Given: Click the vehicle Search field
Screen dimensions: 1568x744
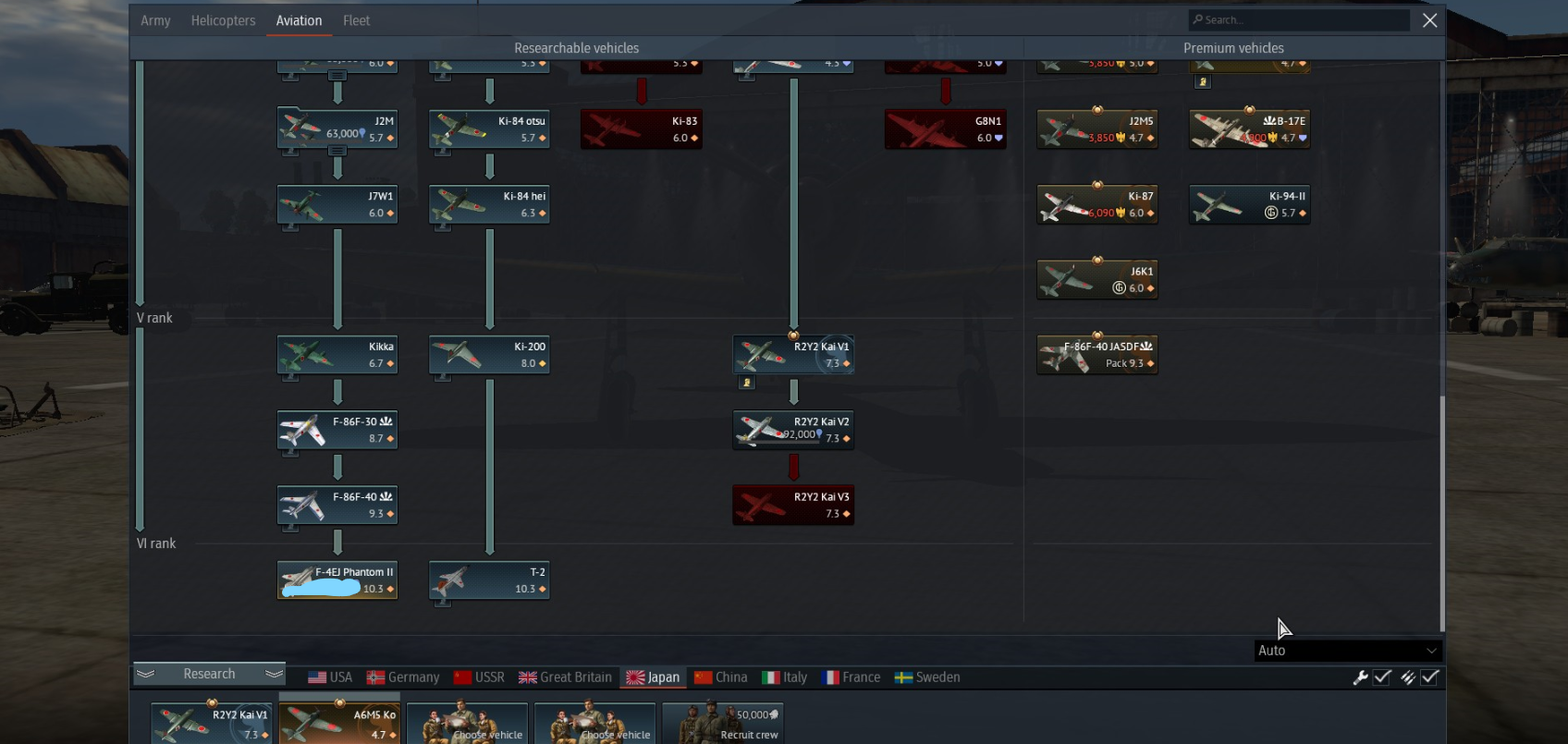Looking at the screenshot, I should (1299, 19).
